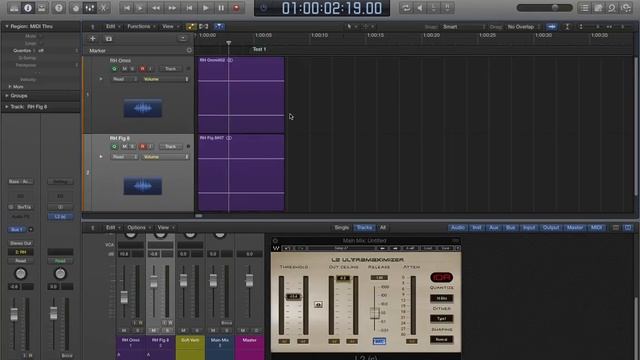Expand the Track RH Fig 8 inspector section
The height and width of the screenshot is (360, 640).
tap(7, 107)
